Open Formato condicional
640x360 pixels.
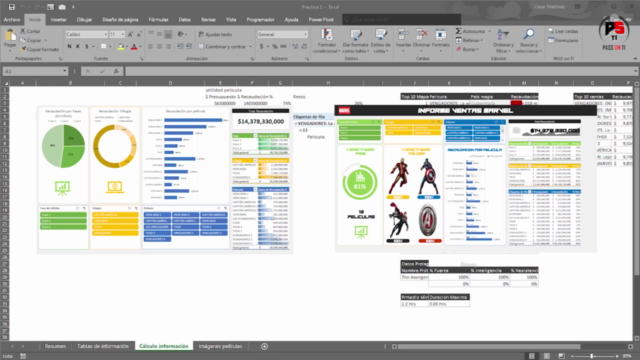[327, 41]
